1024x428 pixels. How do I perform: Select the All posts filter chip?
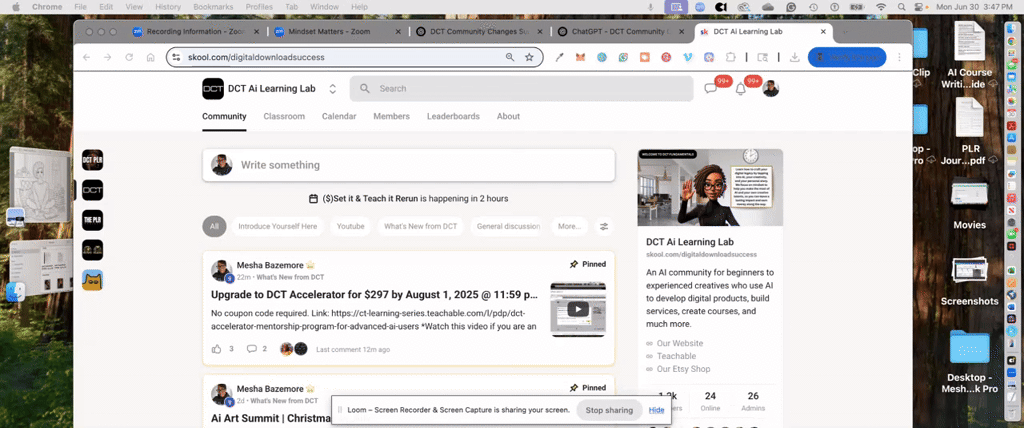[214, 226]
